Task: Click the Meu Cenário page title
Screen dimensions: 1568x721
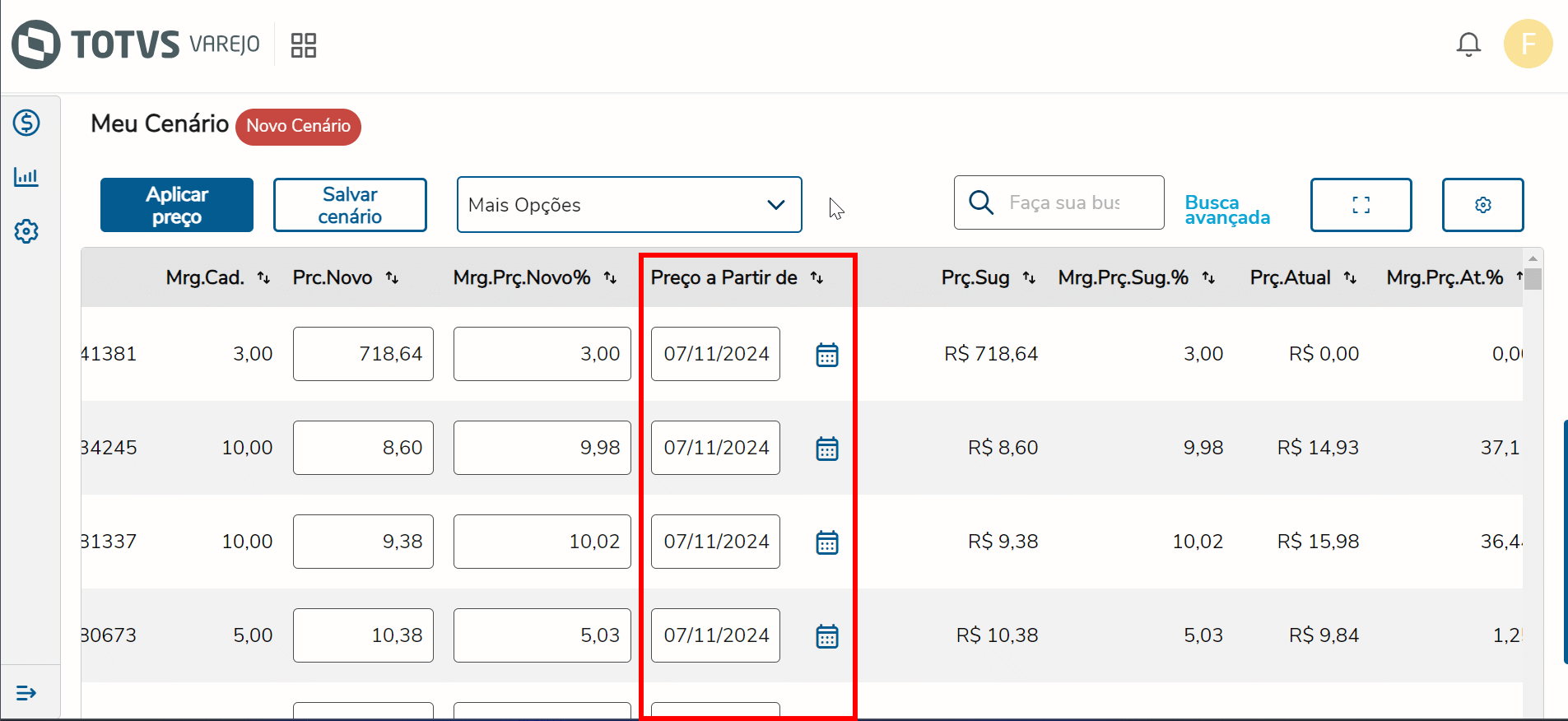Action: pyautogui.click(x=160, y=123)
